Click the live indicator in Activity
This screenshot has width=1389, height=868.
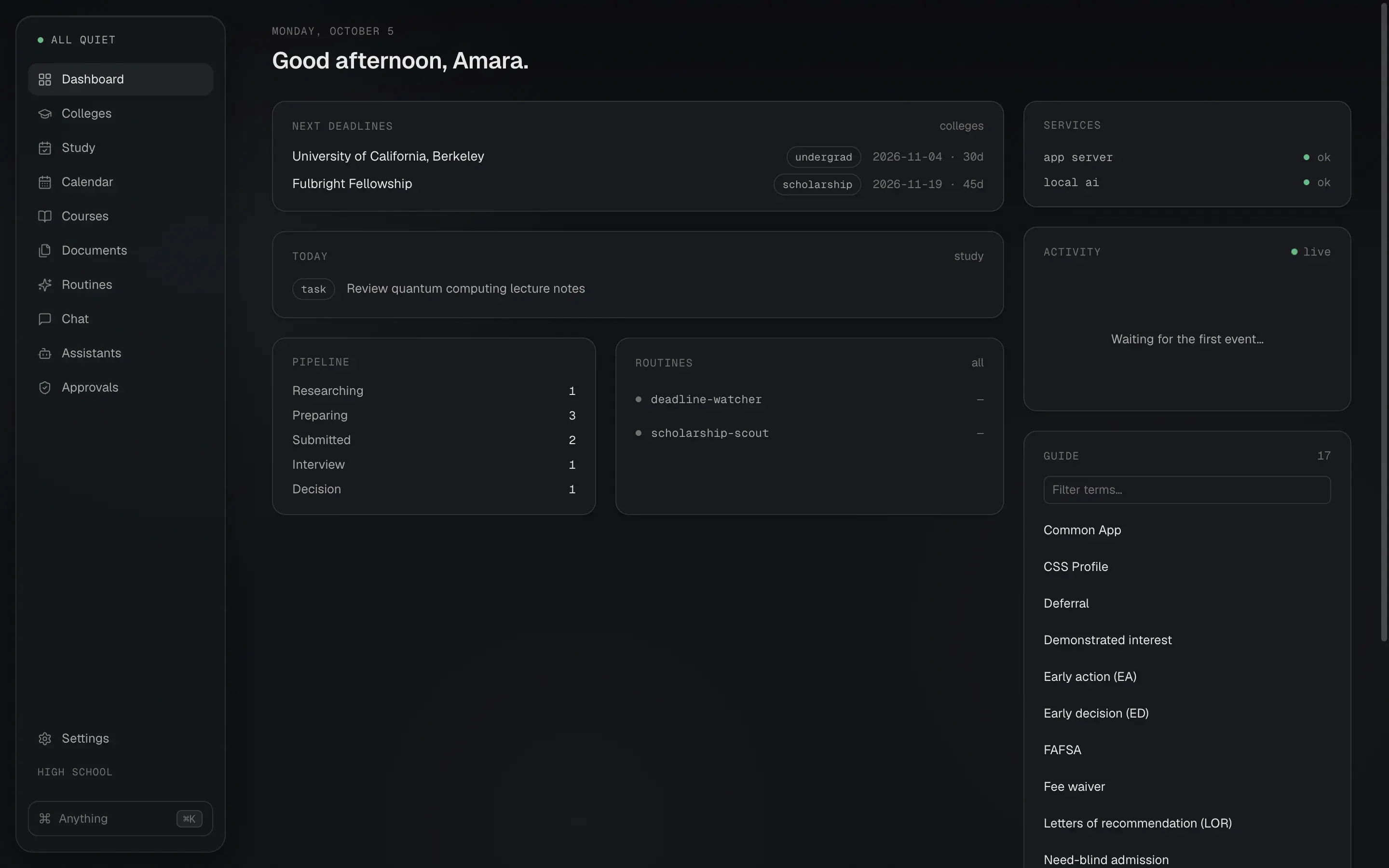[1310, 252]
